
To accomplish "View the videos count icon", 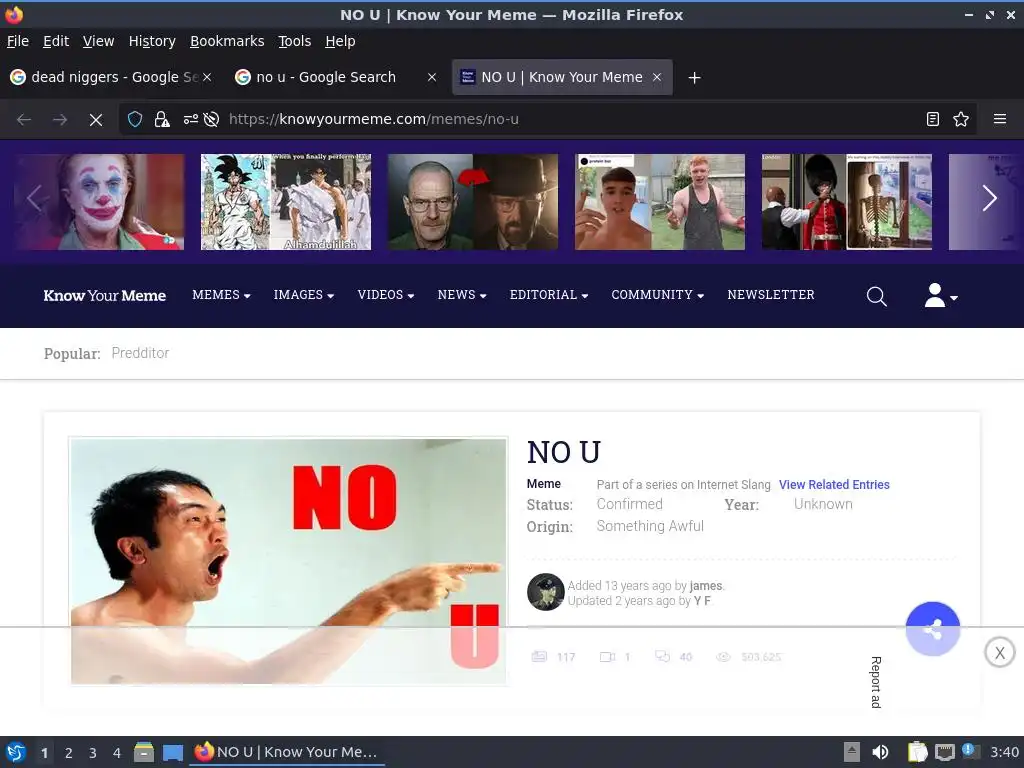I will [607, 656].
